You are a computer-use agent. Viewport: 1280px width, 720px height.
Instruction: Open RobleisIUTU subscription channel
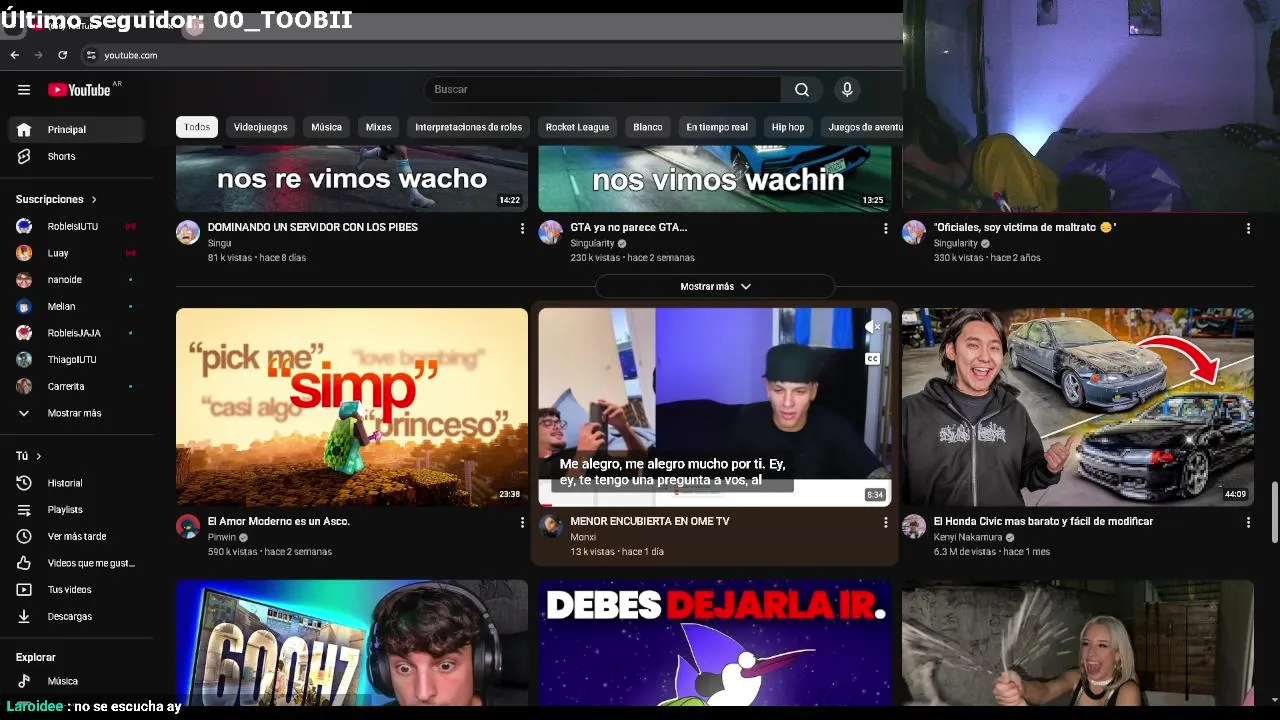[x=77, y=226]
